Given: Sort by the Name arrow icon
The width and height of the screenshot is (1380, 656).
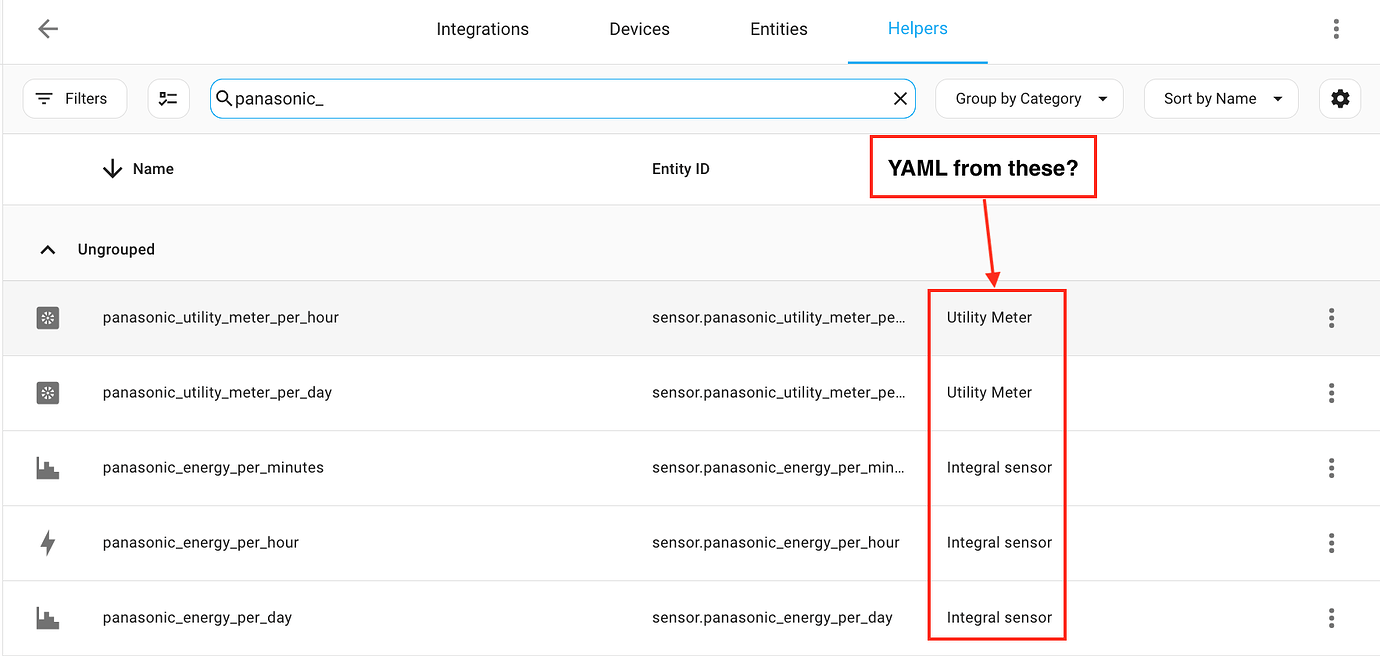Looking at the screenshot, I should [112, 169].
